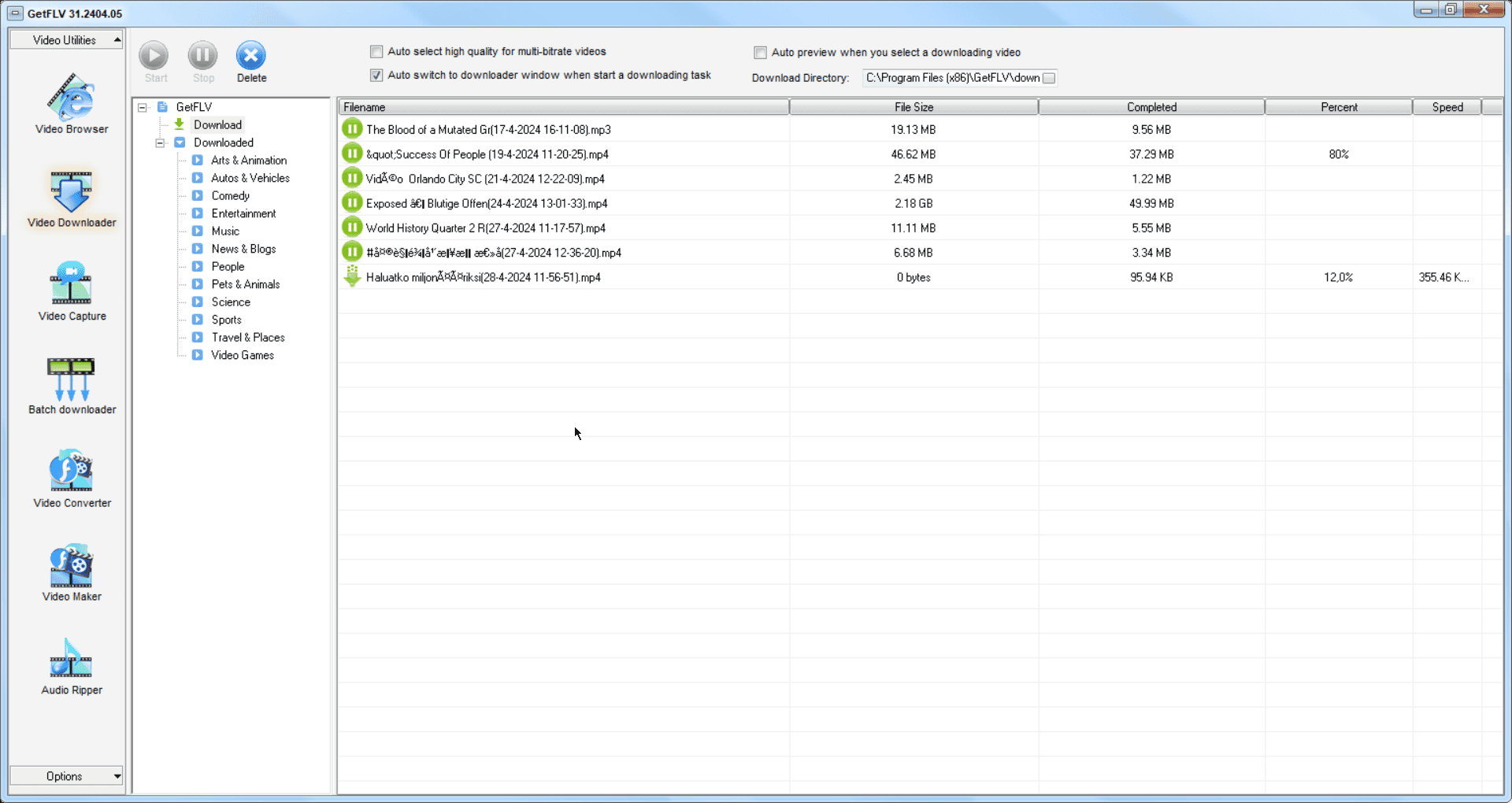Sort by Percent column header
Image resolution: width=1512 pixels, height=803 pixels.
click(1339, 107)
